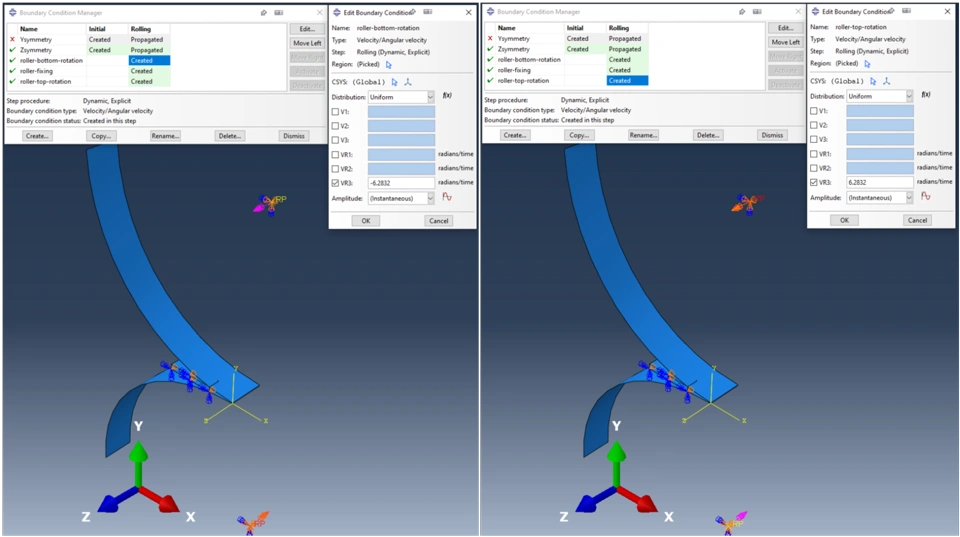This screenshot has height=537, width=960.
Task: Click the amplitude curve icon in left dialog
Action: tap(447, 197)
